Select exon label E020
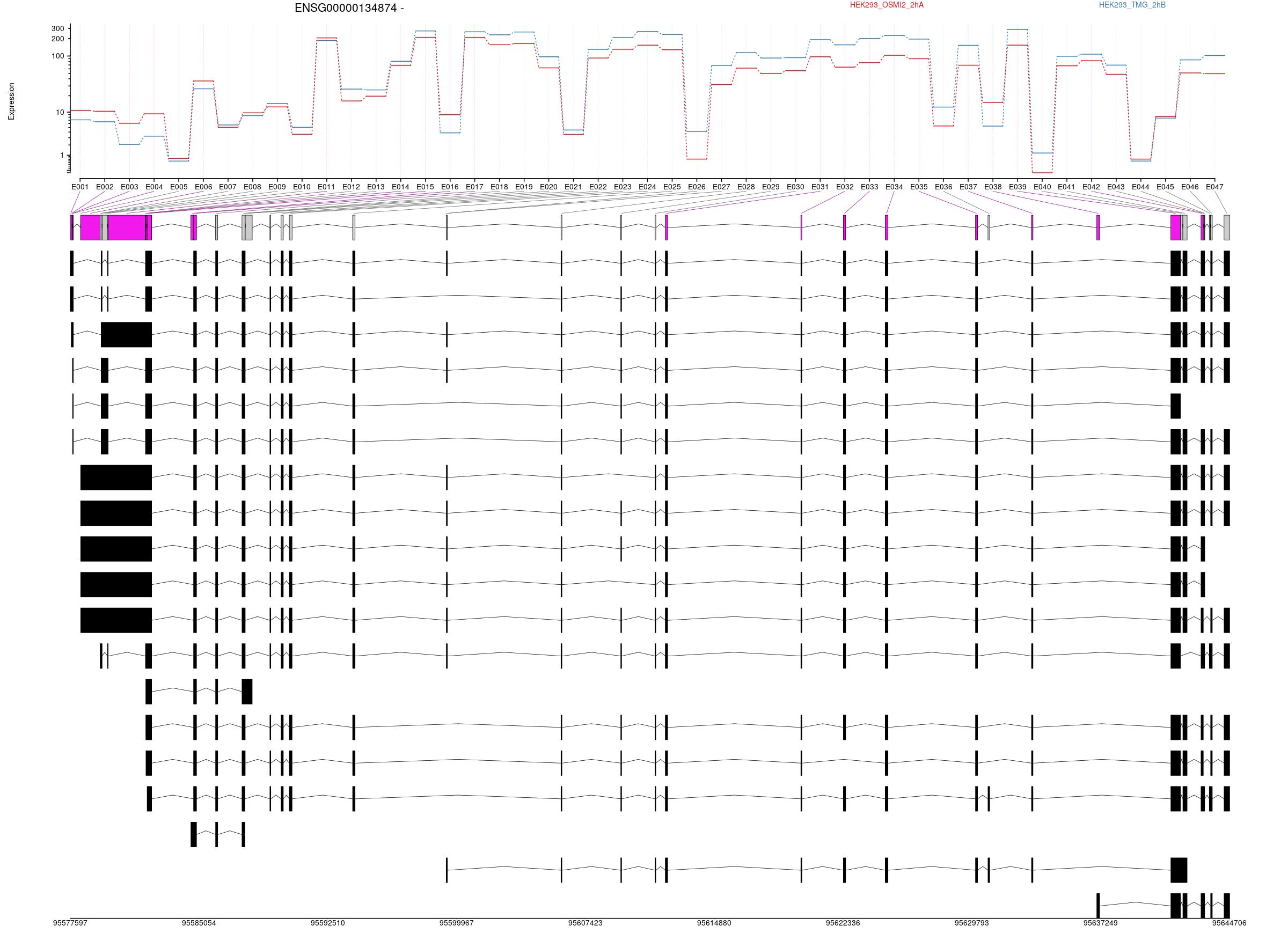 pos(548,187)
